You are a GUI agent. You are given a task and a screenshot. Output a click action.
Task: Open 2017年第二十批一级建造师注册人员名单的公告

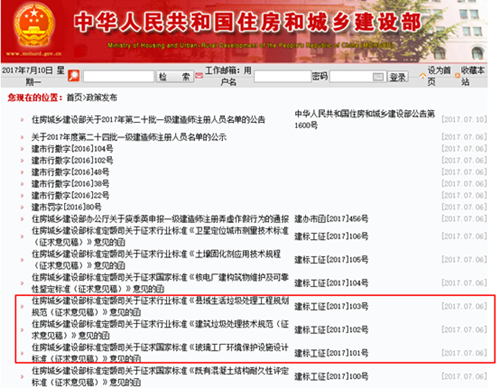(x=148, y=119)
